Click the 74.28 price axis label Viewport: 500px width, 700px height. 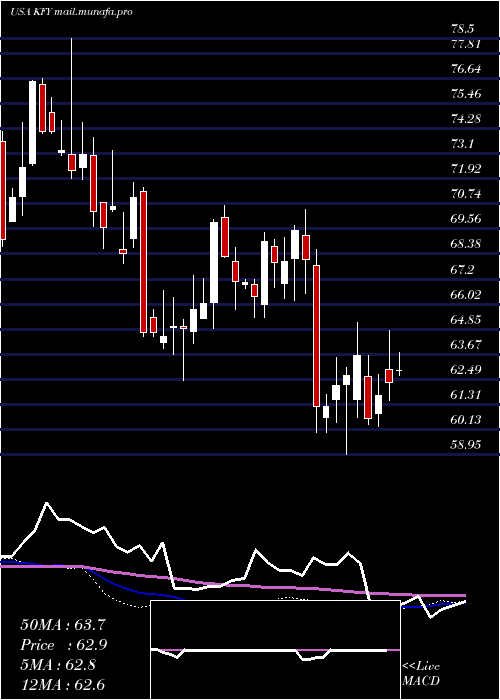(467, 119)
